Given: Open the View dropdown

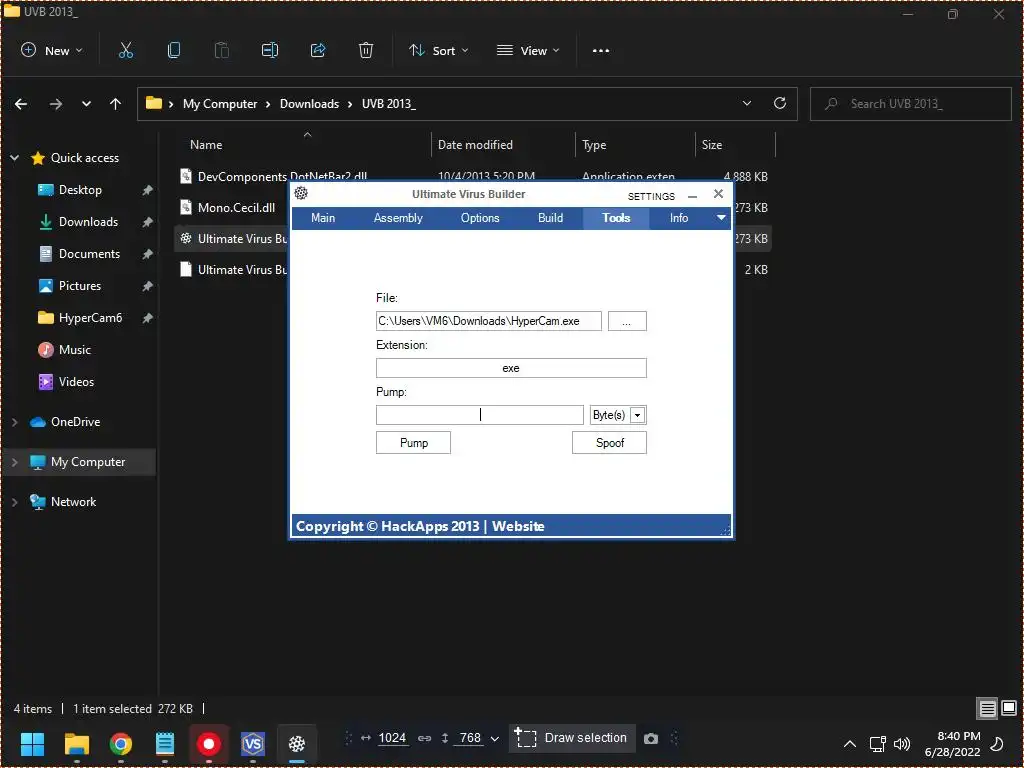Looking at the screenshot, I should [528, 50].
